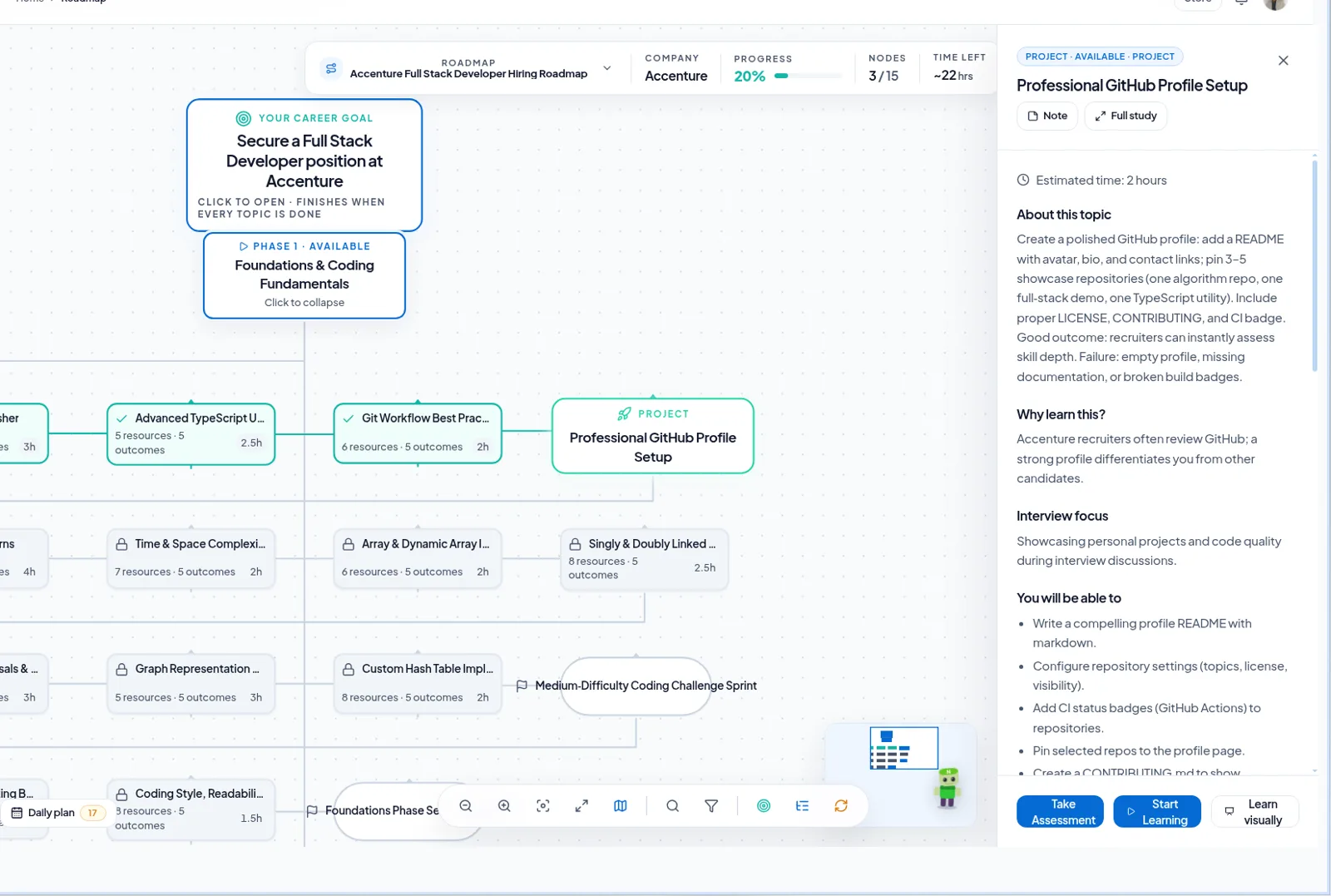Click the progress bar showing 20%
Viewport: 1331px width, 896px height.
[x=808, y=76]
